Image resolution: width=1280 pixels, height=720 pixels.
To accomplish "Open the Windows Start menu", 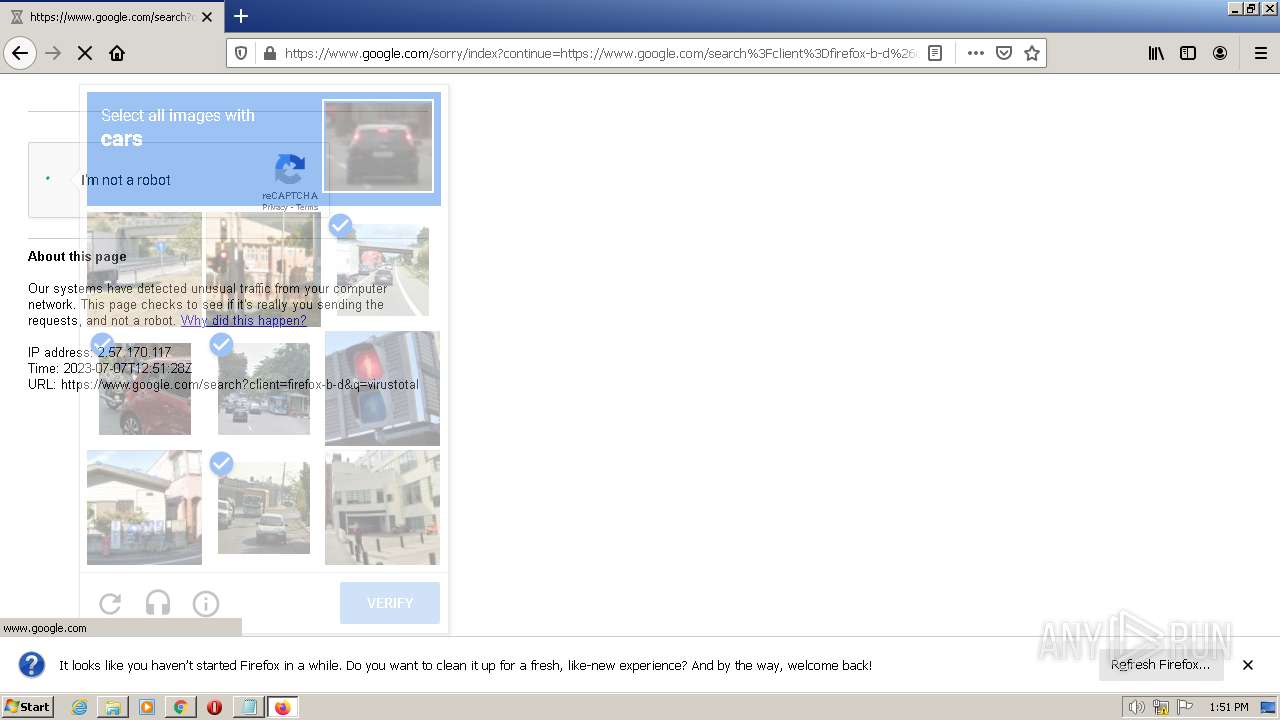I will click(x=28, y=707).
